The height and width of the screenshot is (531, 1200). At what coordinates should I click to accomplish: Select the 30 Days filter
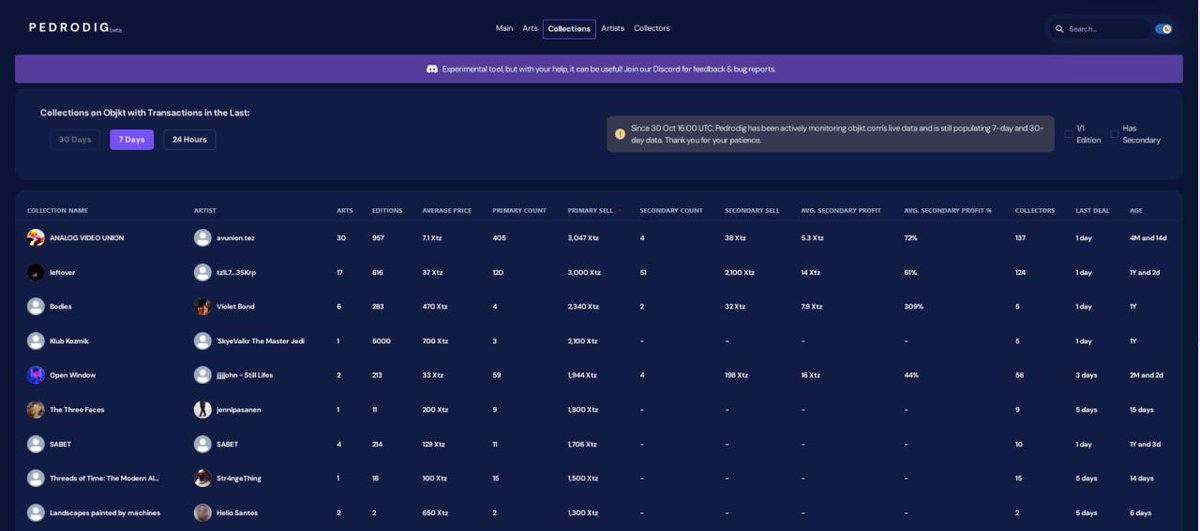75,139
